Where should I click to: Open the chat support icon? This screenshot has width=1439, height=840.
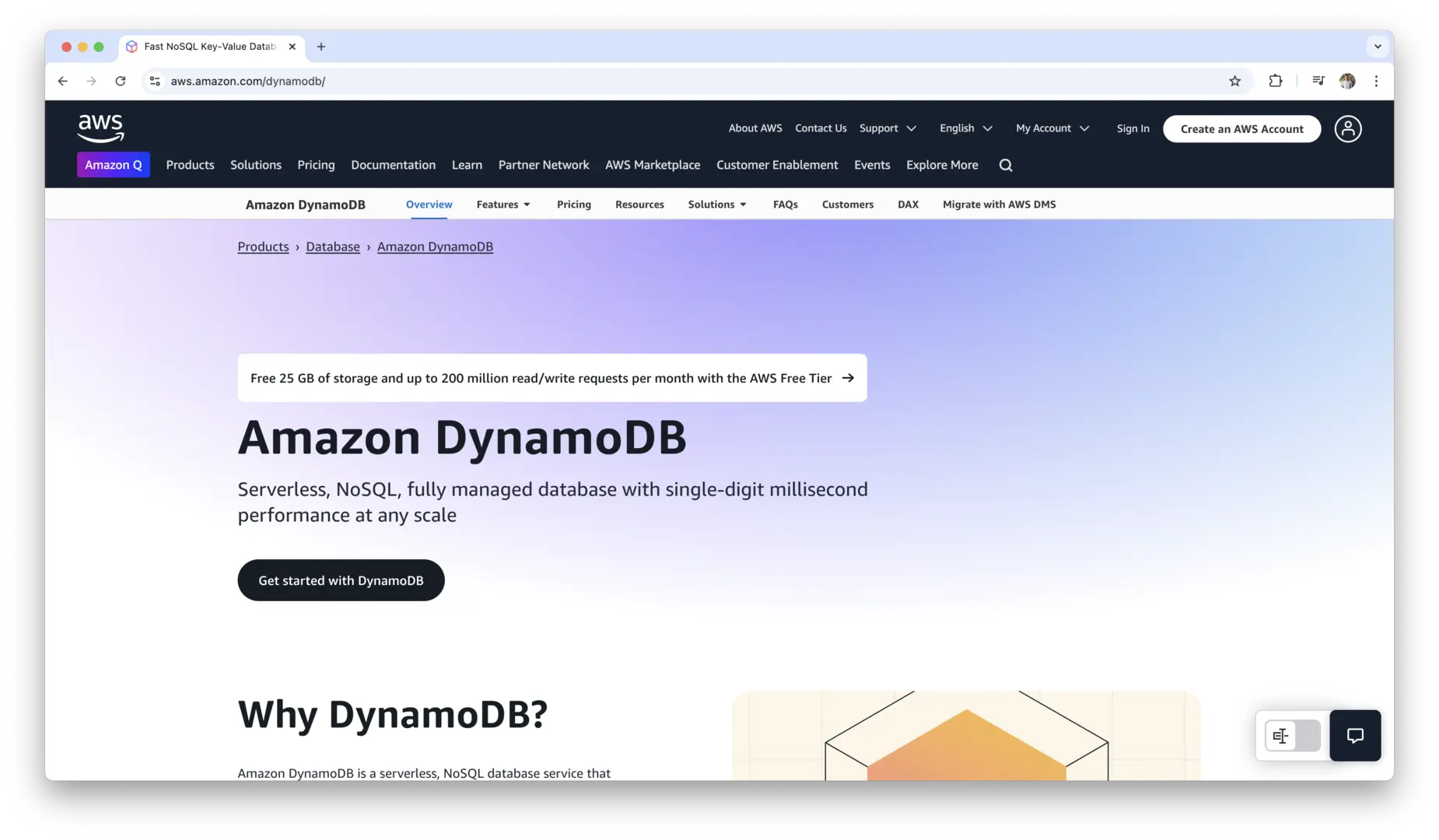tap(1355, 736)
